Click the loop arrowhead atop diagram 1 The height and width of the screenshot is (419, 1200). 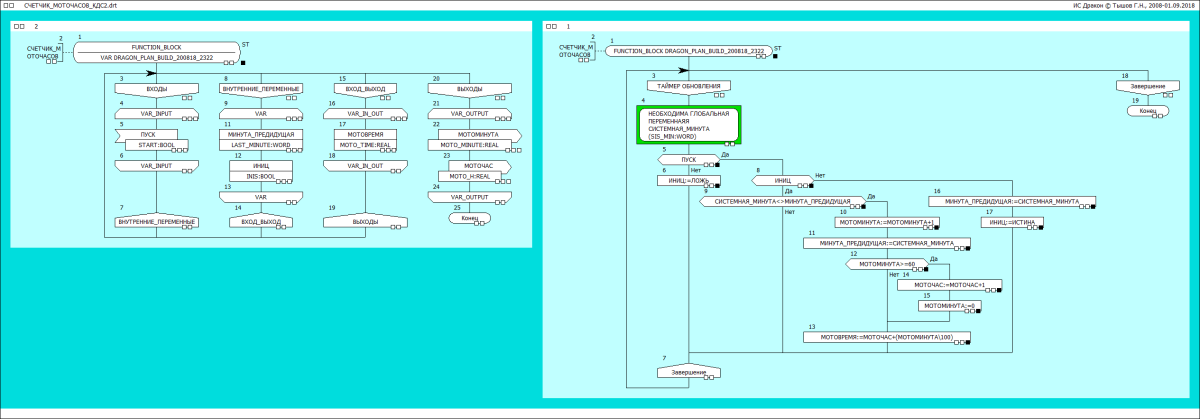(688, 70)
